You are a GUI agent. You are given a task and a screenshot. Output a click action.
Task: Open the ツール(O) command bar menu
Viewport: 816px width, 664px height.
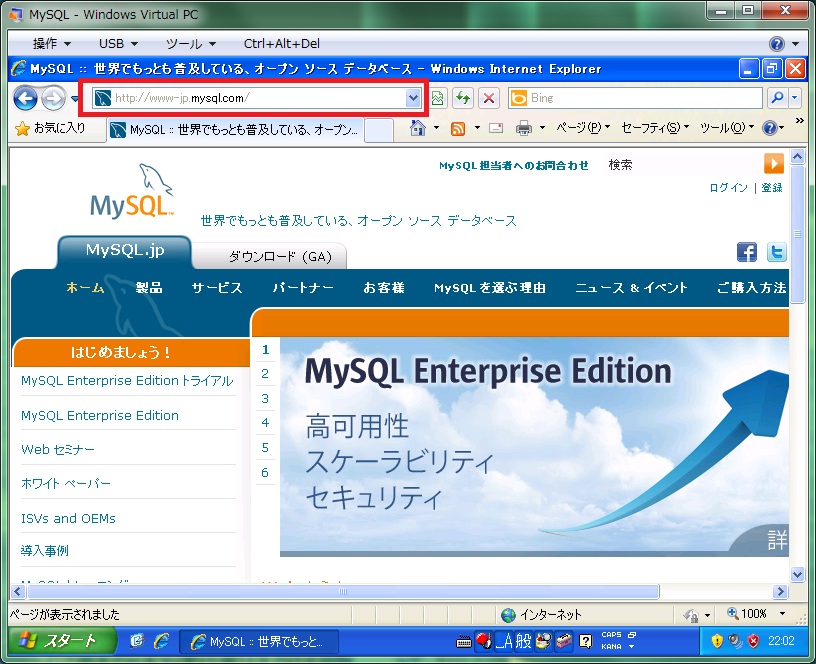(727, 127)
